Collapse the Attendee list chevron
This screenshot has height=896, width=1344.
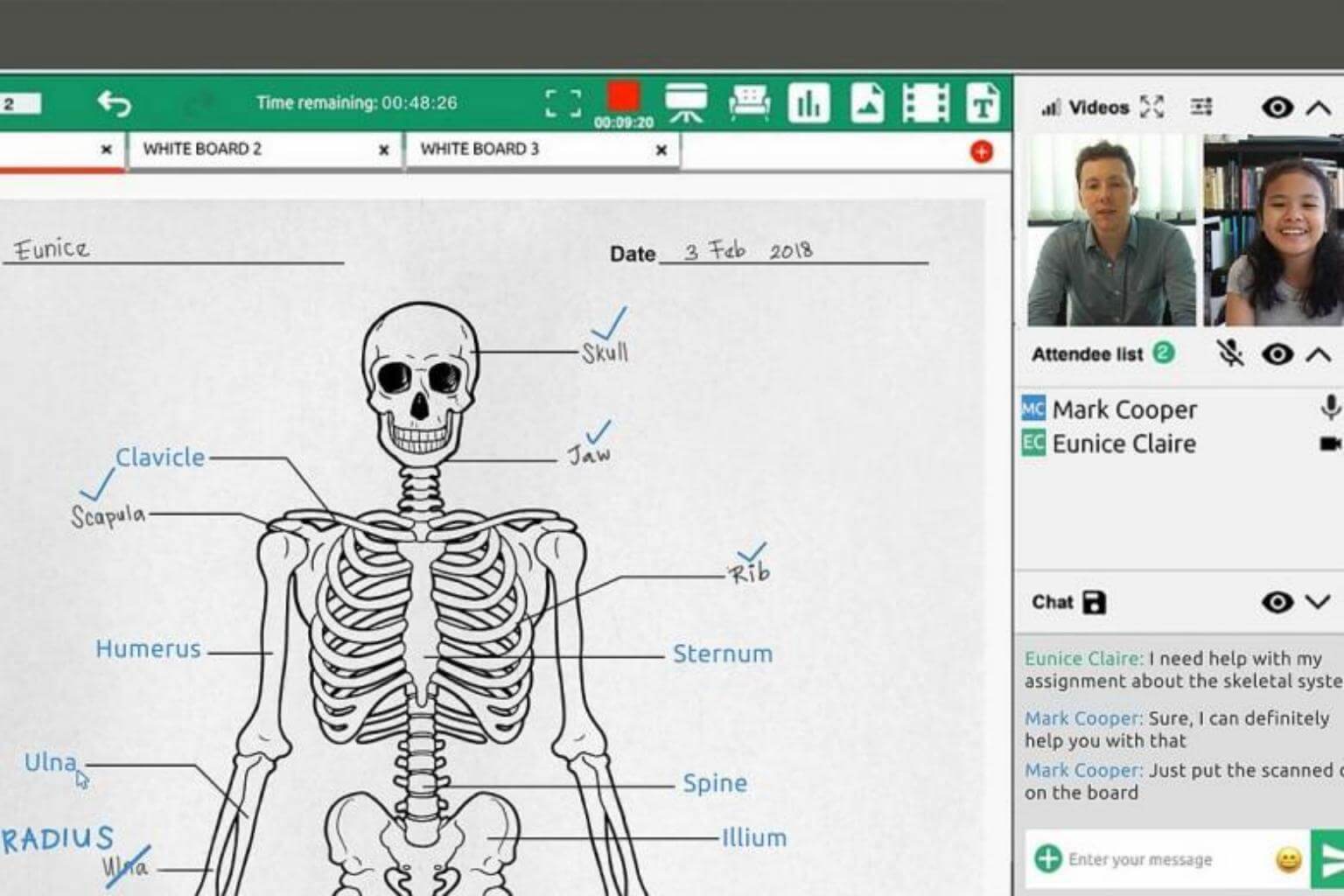[1318, 354]
